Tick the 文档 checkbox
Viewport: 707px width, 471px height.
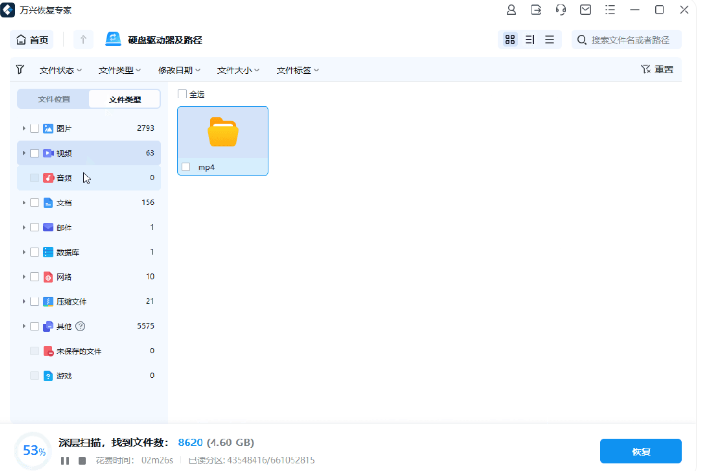click(34, 202)
